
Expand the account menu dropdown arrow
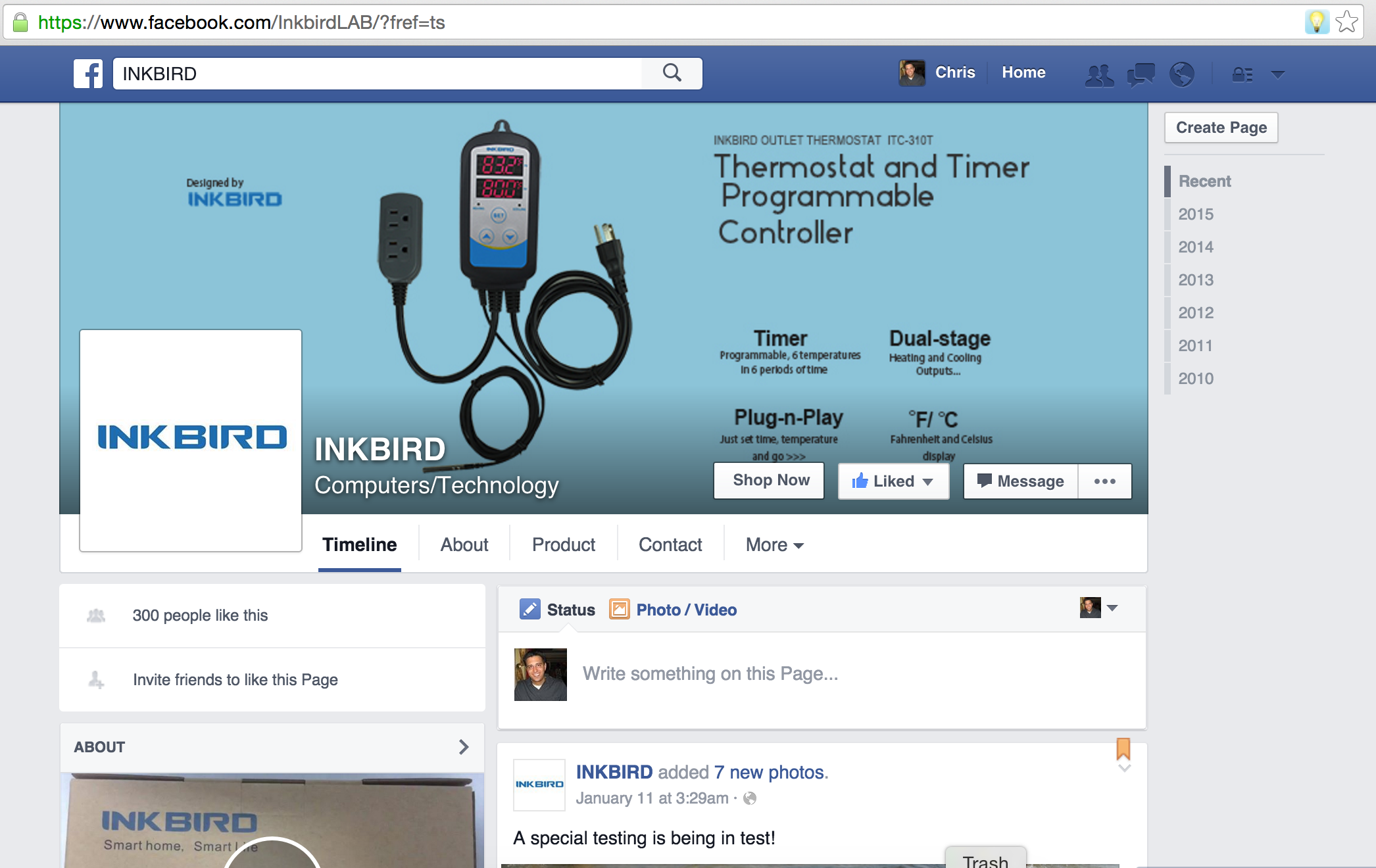tap(1277, 74)
